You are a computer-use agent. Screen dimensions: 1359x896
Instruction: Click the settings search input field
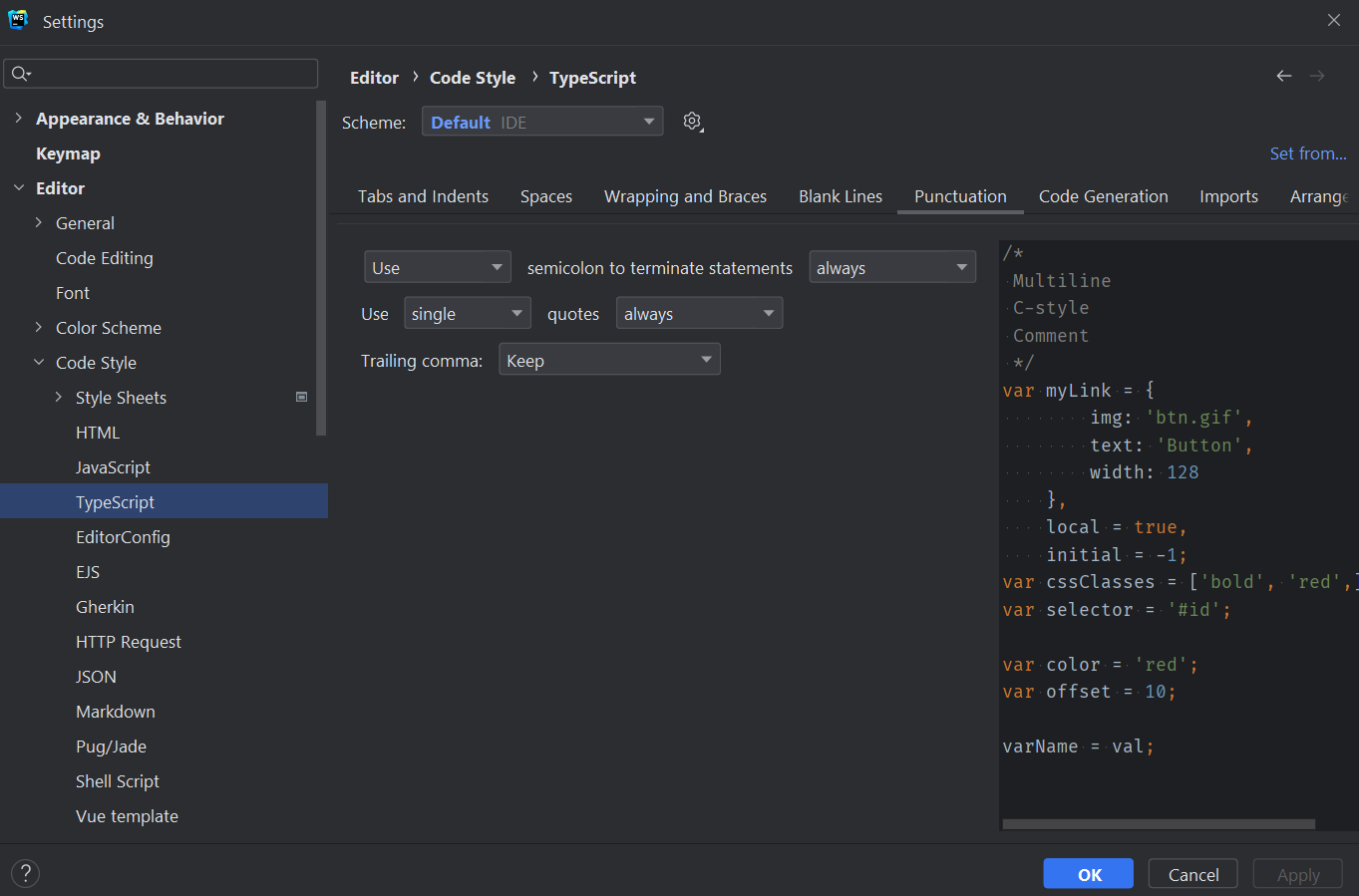(x=170, y=74)
